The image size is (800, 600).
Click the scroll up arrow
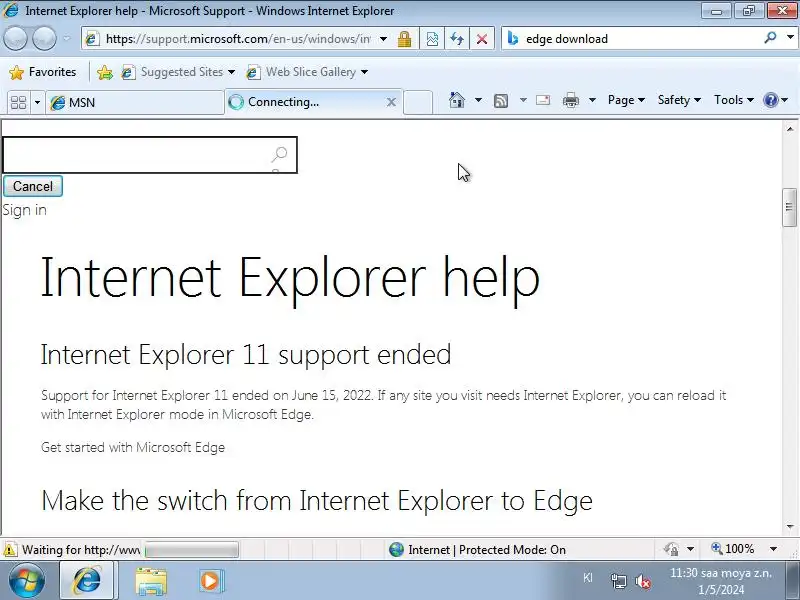[789, 129]
